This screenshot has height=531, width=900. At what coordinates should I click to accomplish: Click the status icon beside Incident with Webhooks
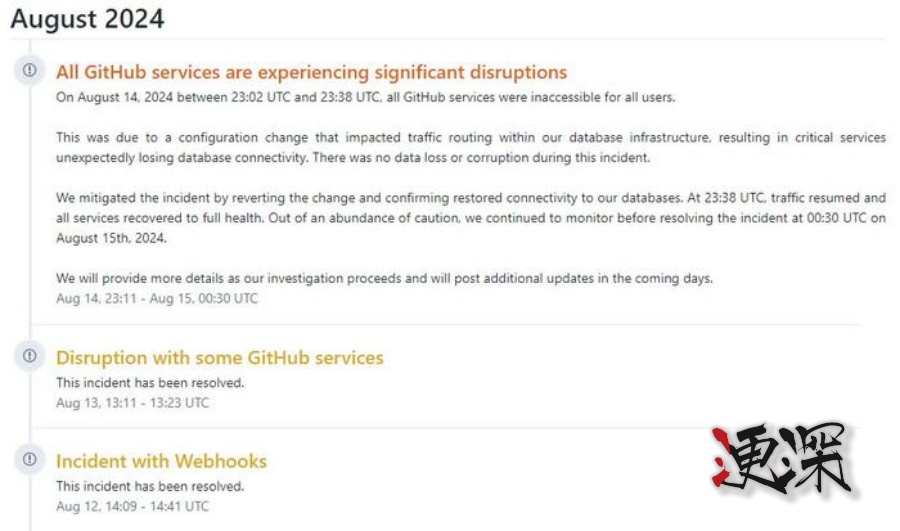coord(30,459)
